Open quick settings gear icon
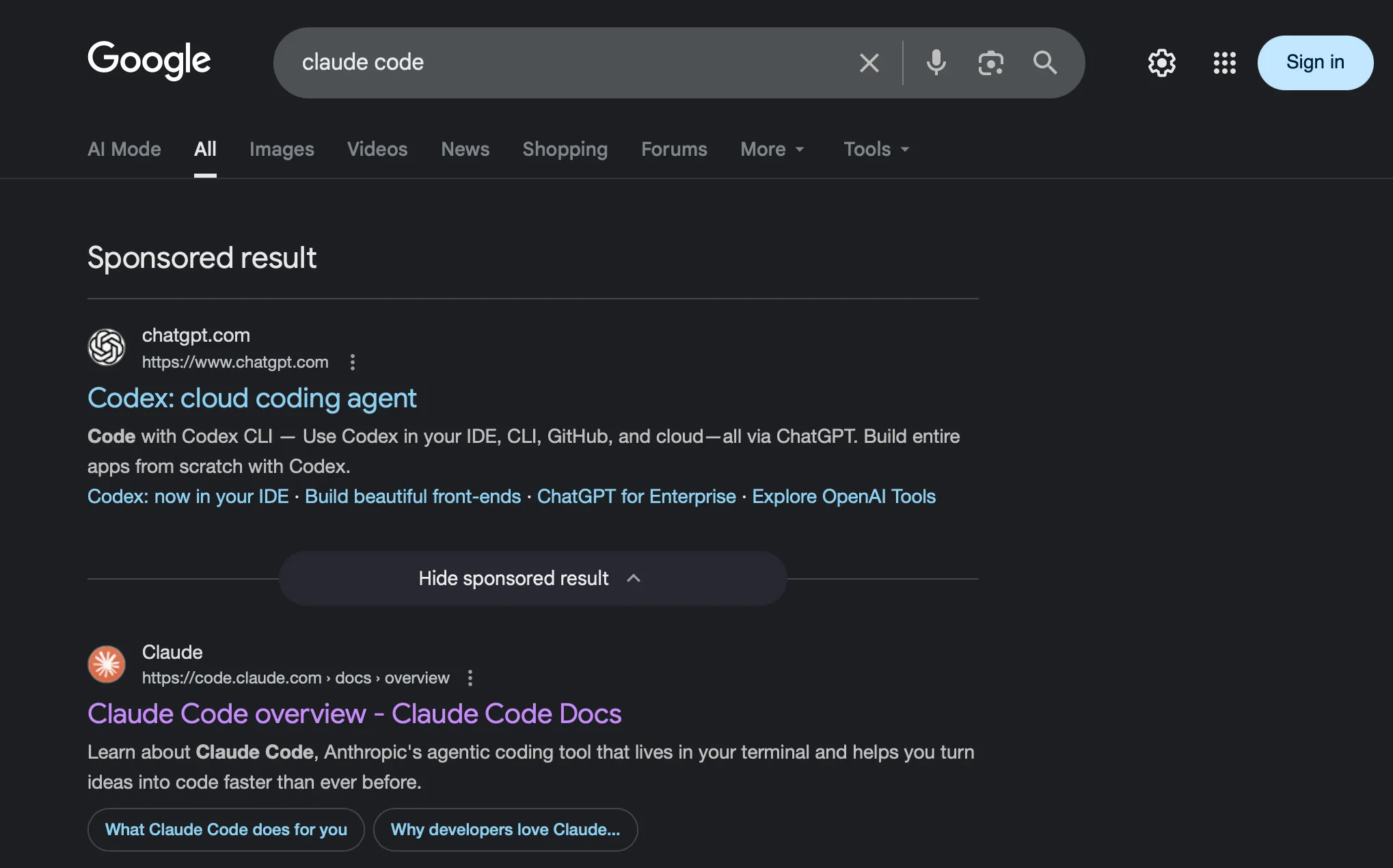The image size is (1393, 868). 1161,63
